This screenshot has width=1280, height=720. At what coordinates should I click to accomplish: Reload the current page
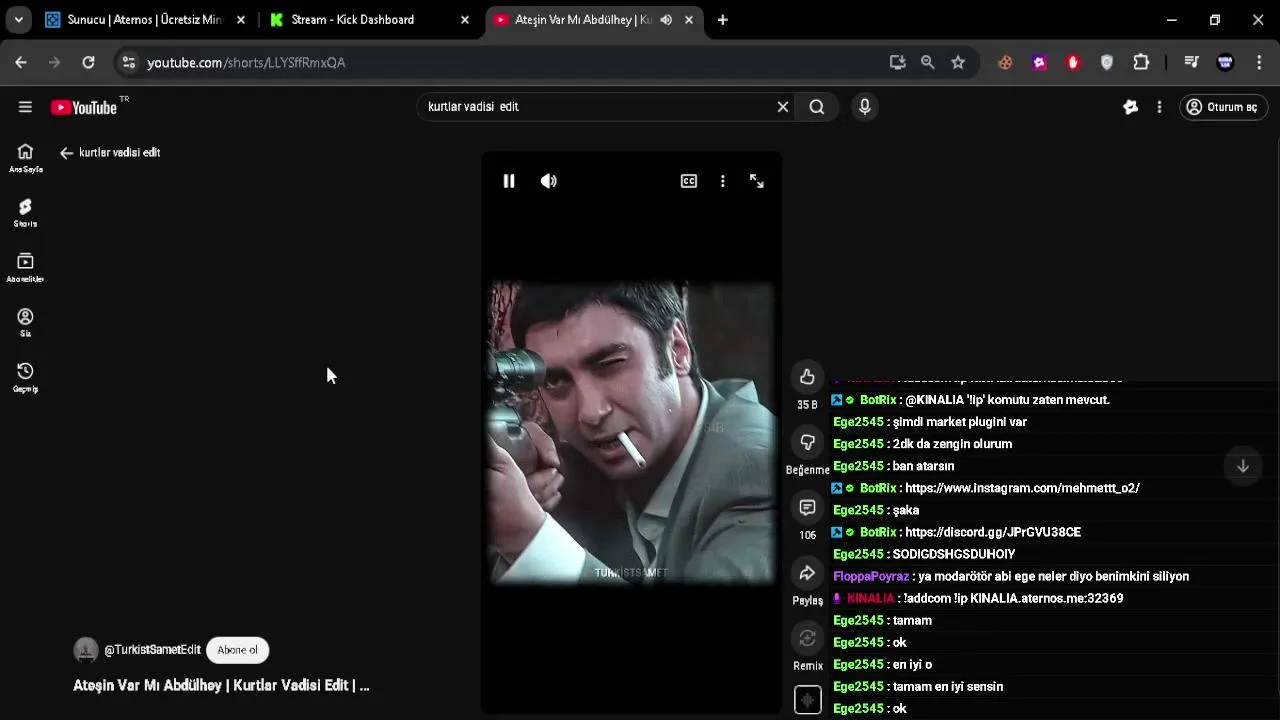(x=88, y=62)
